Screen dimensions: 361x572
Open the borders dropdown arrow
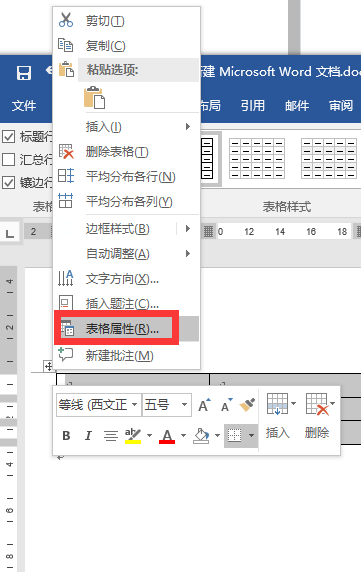point(251,435)
